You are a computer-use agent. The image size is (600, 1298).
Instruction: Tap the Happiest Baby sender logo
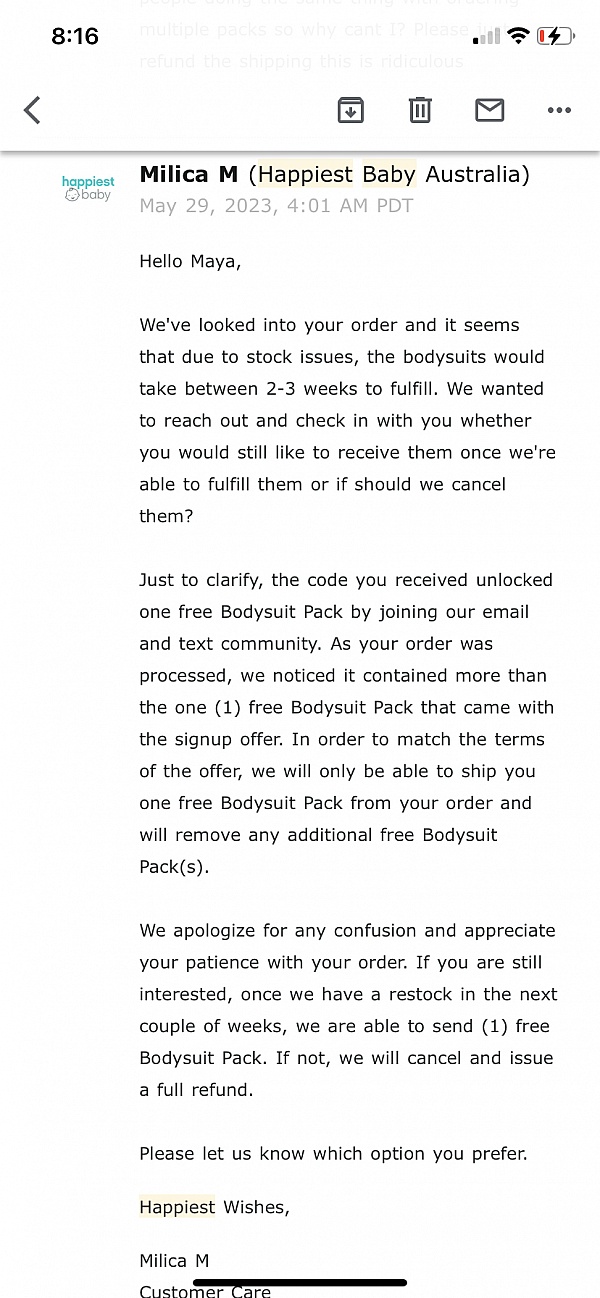(x=88, y=188)
